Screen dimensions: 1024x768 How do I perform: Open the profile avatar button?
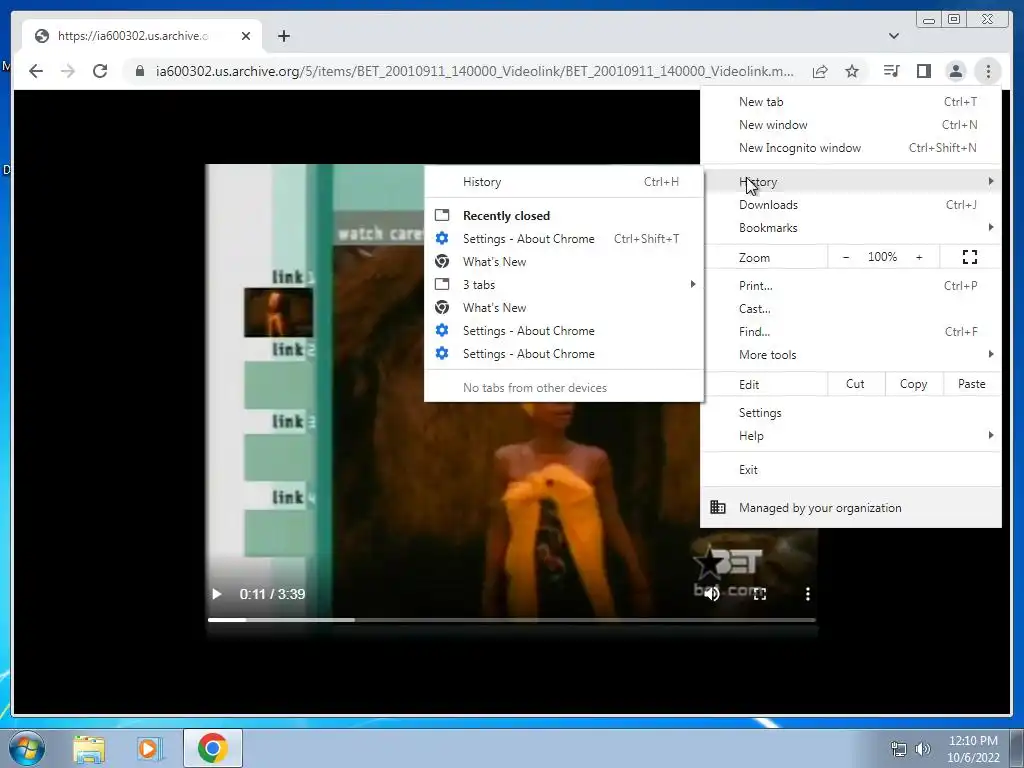click(955, 71)
